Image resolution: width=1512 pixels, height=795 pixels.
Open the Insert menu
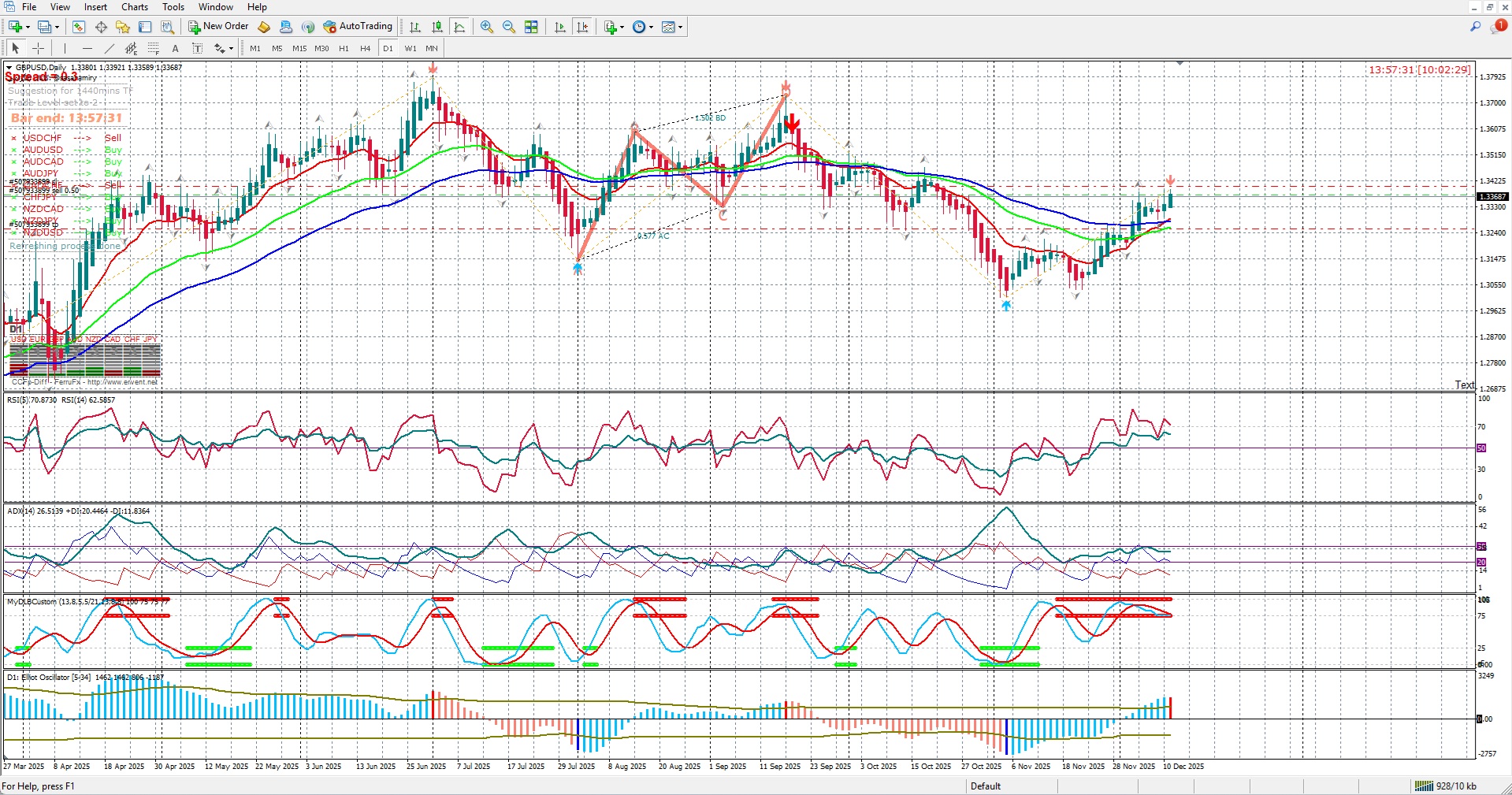[x=95, y=7]
